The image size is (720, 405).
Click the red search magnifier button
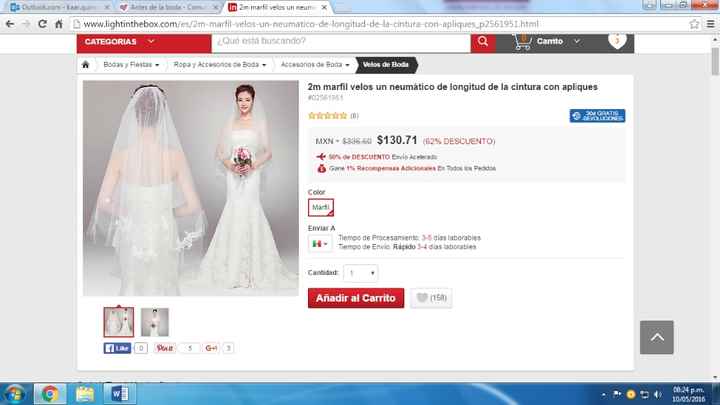[x=483, y=41]
